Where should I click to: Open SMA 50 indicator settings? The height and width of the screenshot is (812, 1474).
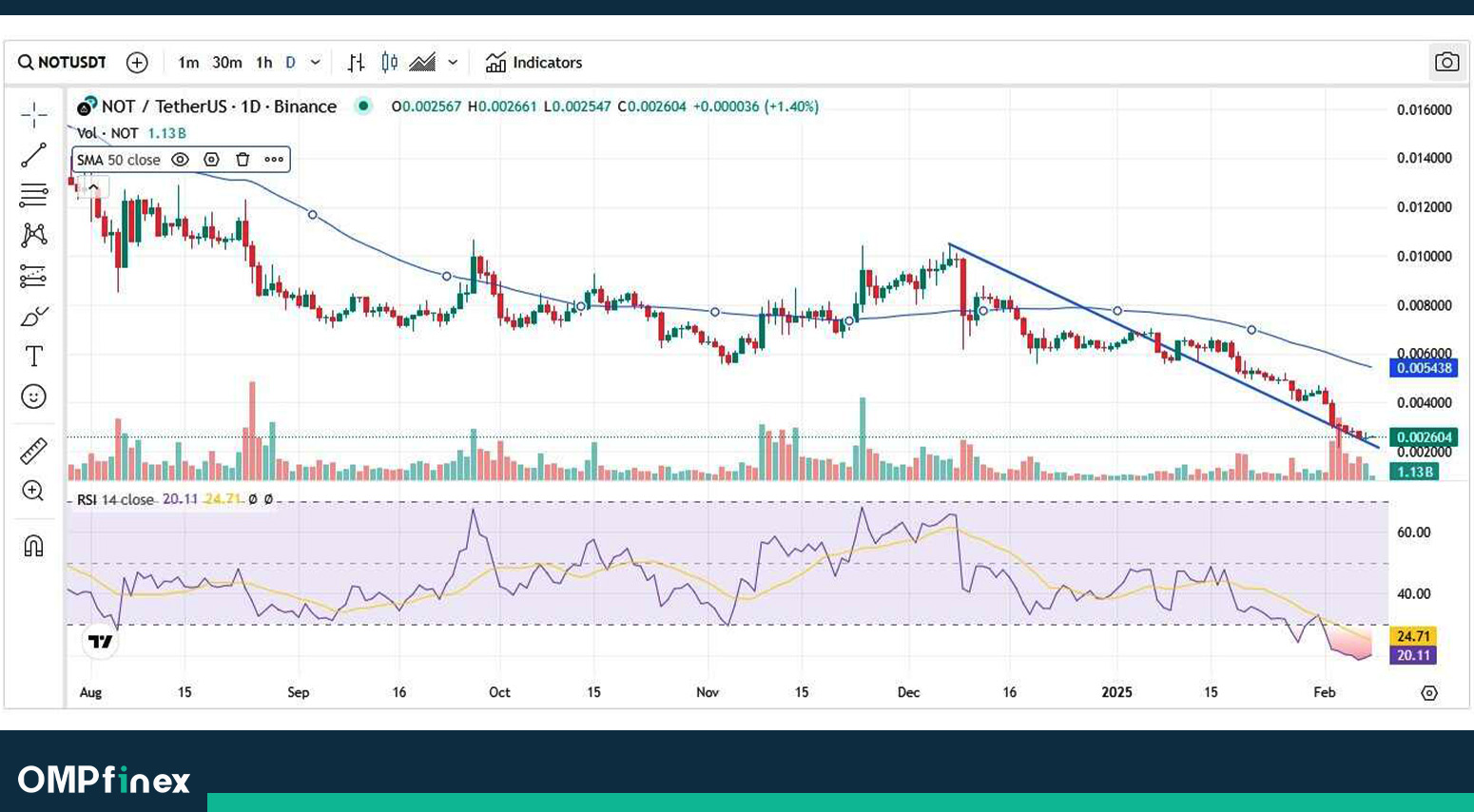(211, 160)
